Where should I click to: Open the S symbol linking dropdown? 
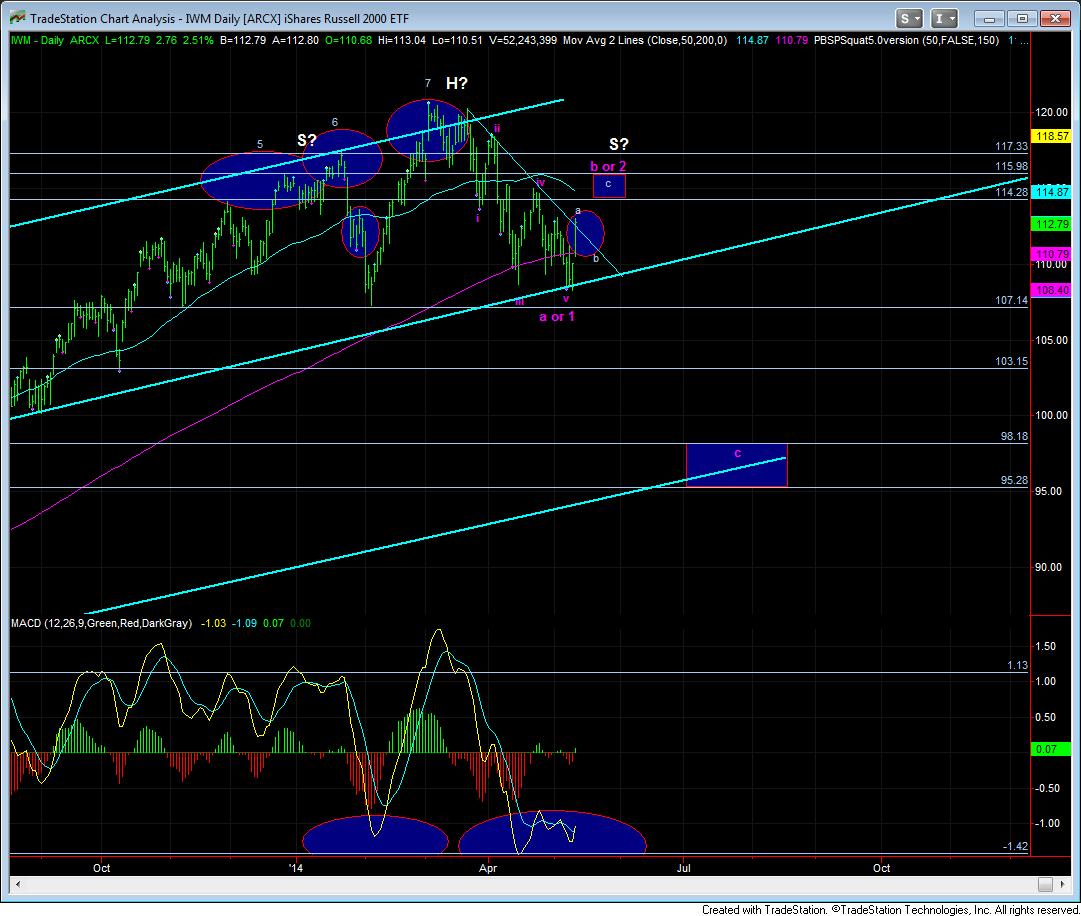[910, 18]
